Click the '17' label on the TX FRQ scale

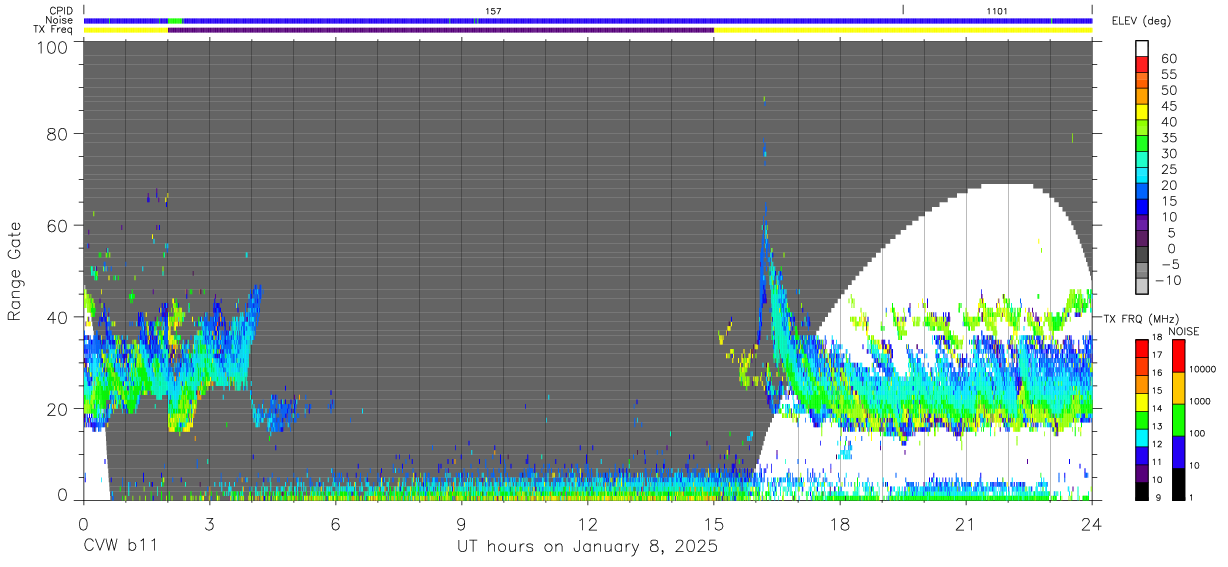[x=1159, y=355]
